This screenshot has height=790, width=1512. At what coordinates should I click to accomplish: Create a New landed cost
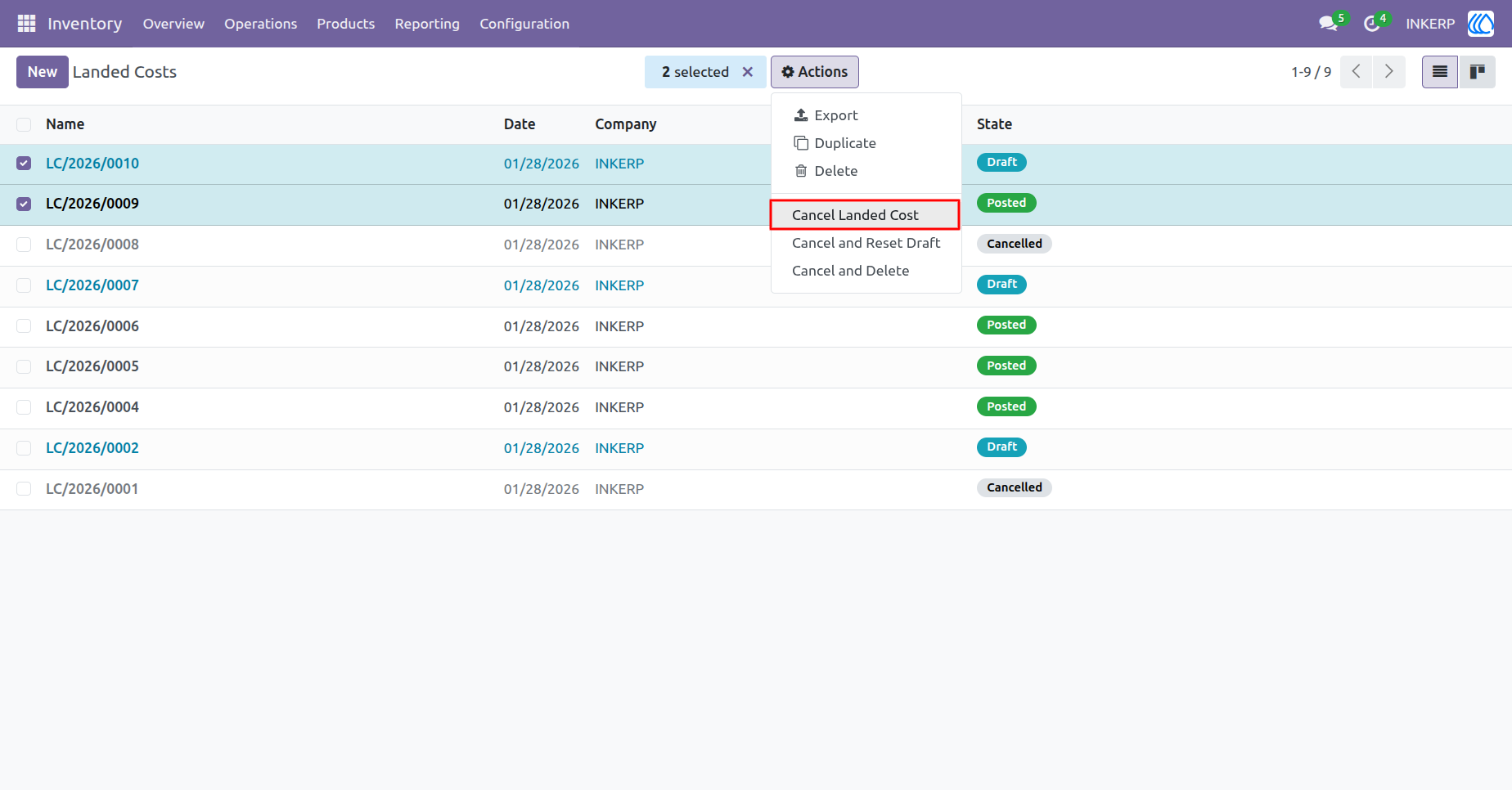(43, 72)
